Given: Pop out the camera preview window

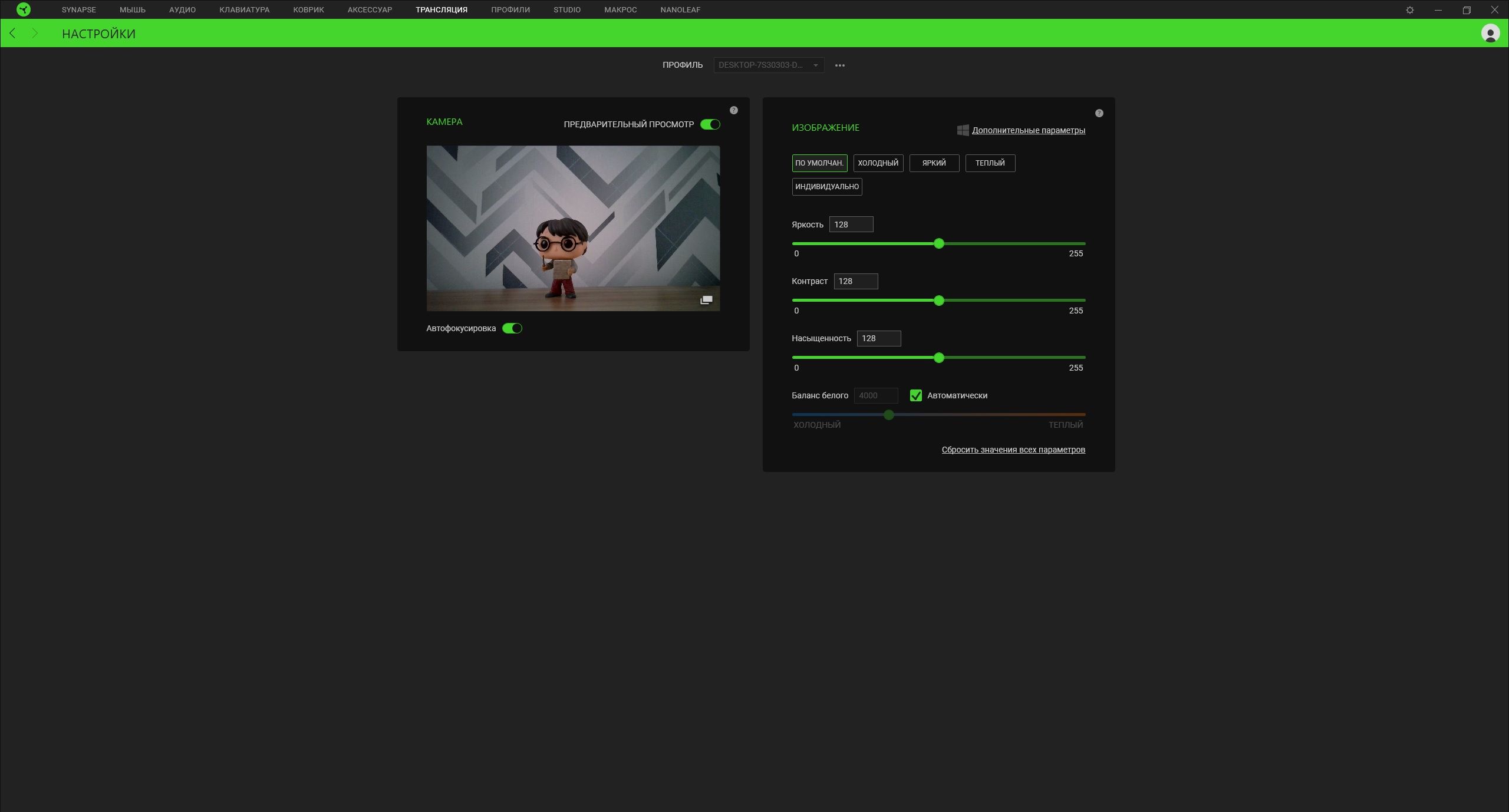Looking at the screenshot, I should click(x=706, y=300).
